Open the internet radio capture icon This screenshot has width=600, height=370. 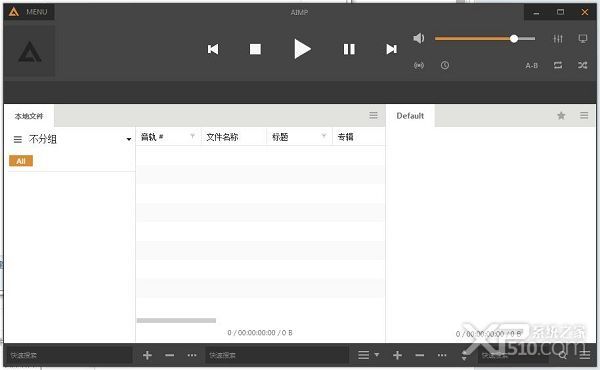click(419, 65)
